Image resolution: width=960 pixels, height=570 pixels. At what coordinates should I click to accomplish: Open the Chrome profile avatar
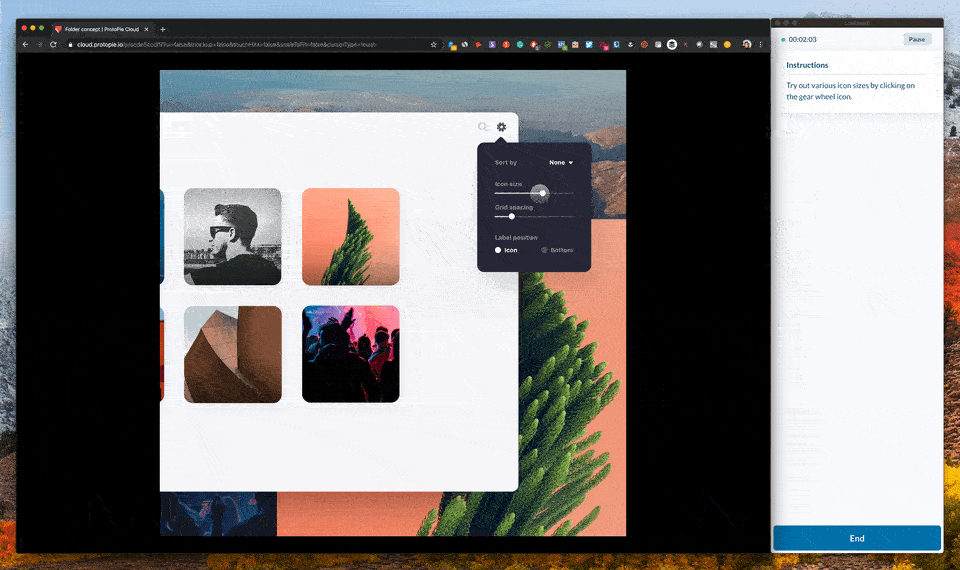pyautogui.click(x=747, y=45)
